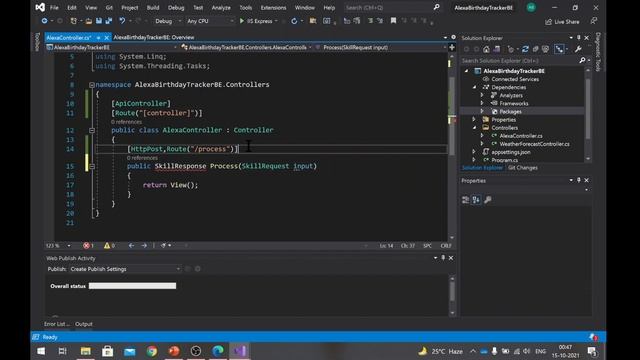
Task: Collapse the Dependencies node in Solution Explorer
Action: [474, 87]
